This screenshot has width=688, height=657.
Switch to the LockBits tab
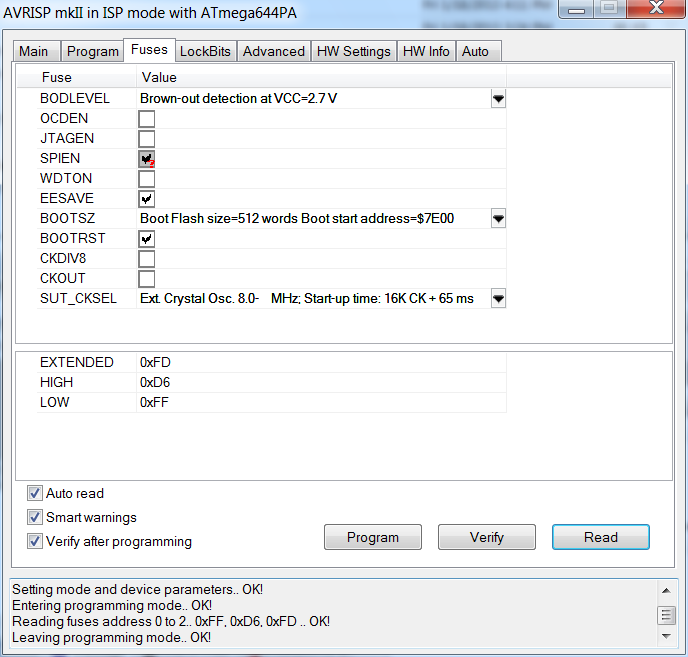[205, 51]
